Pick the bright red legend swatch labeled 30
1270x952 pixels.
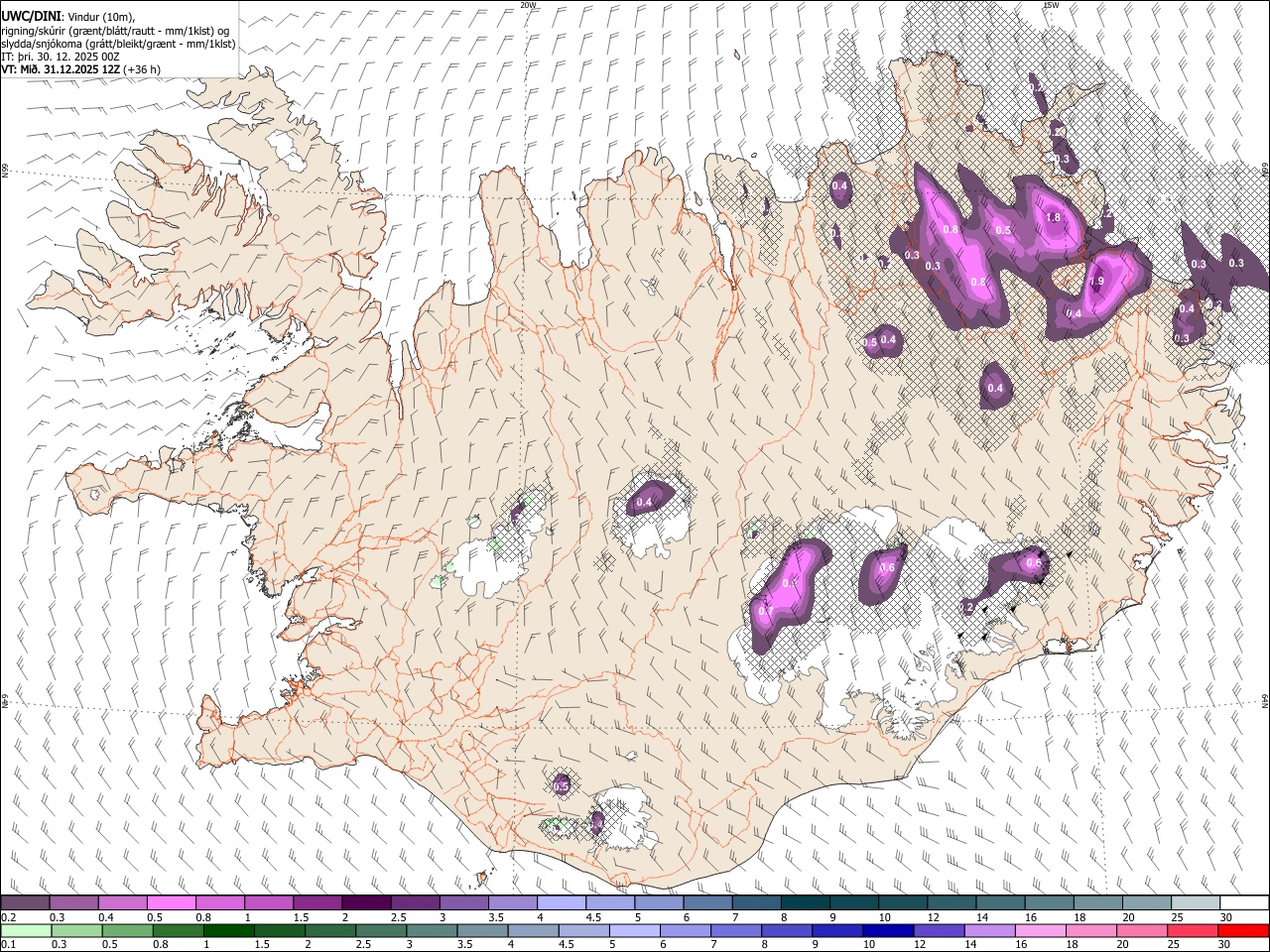pyautogui.click(x=1243, y=930)
